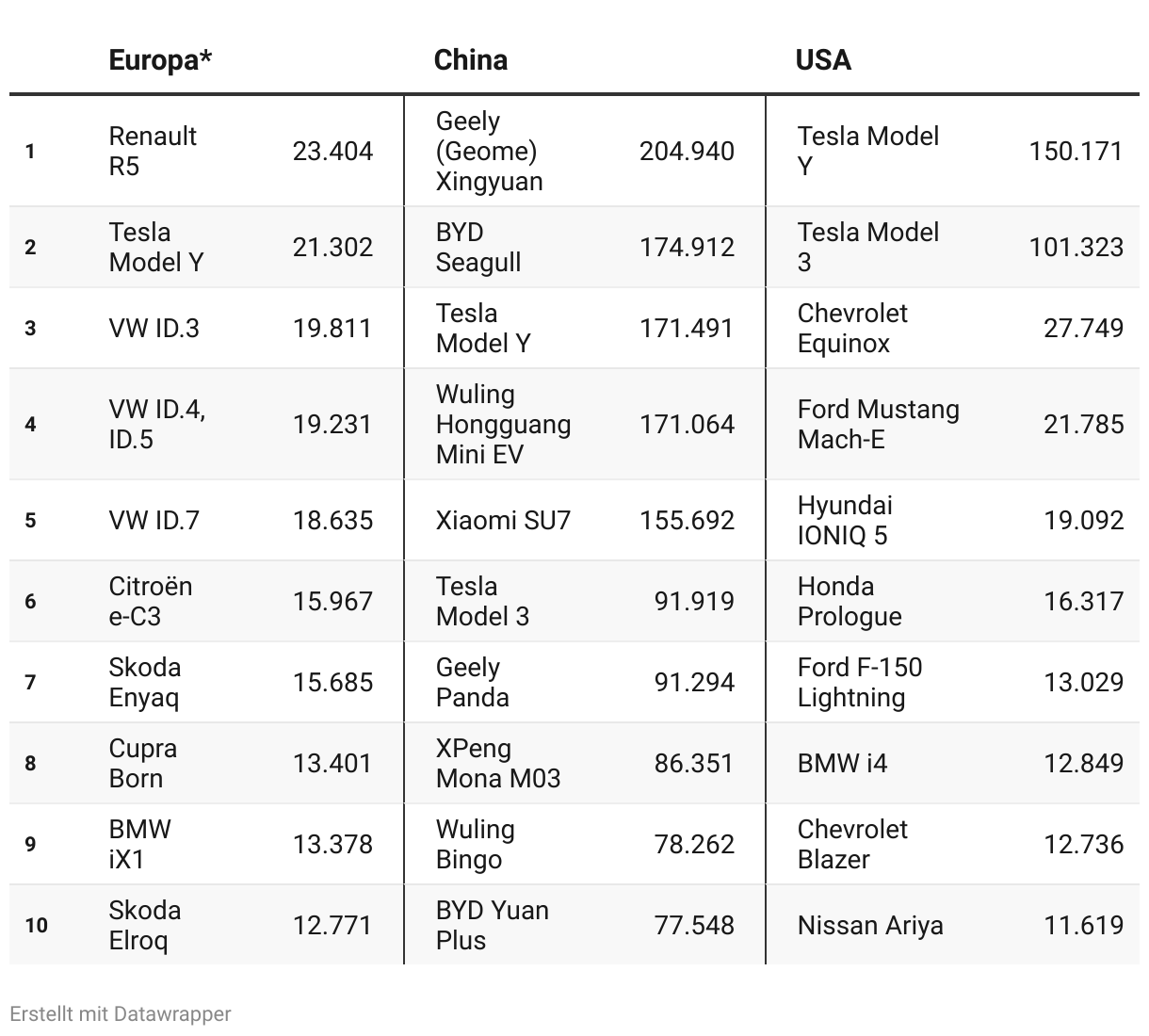Click the China column header
Image resolution: width=1149 pixels, height=1036 pixels.
coord(470,59)
